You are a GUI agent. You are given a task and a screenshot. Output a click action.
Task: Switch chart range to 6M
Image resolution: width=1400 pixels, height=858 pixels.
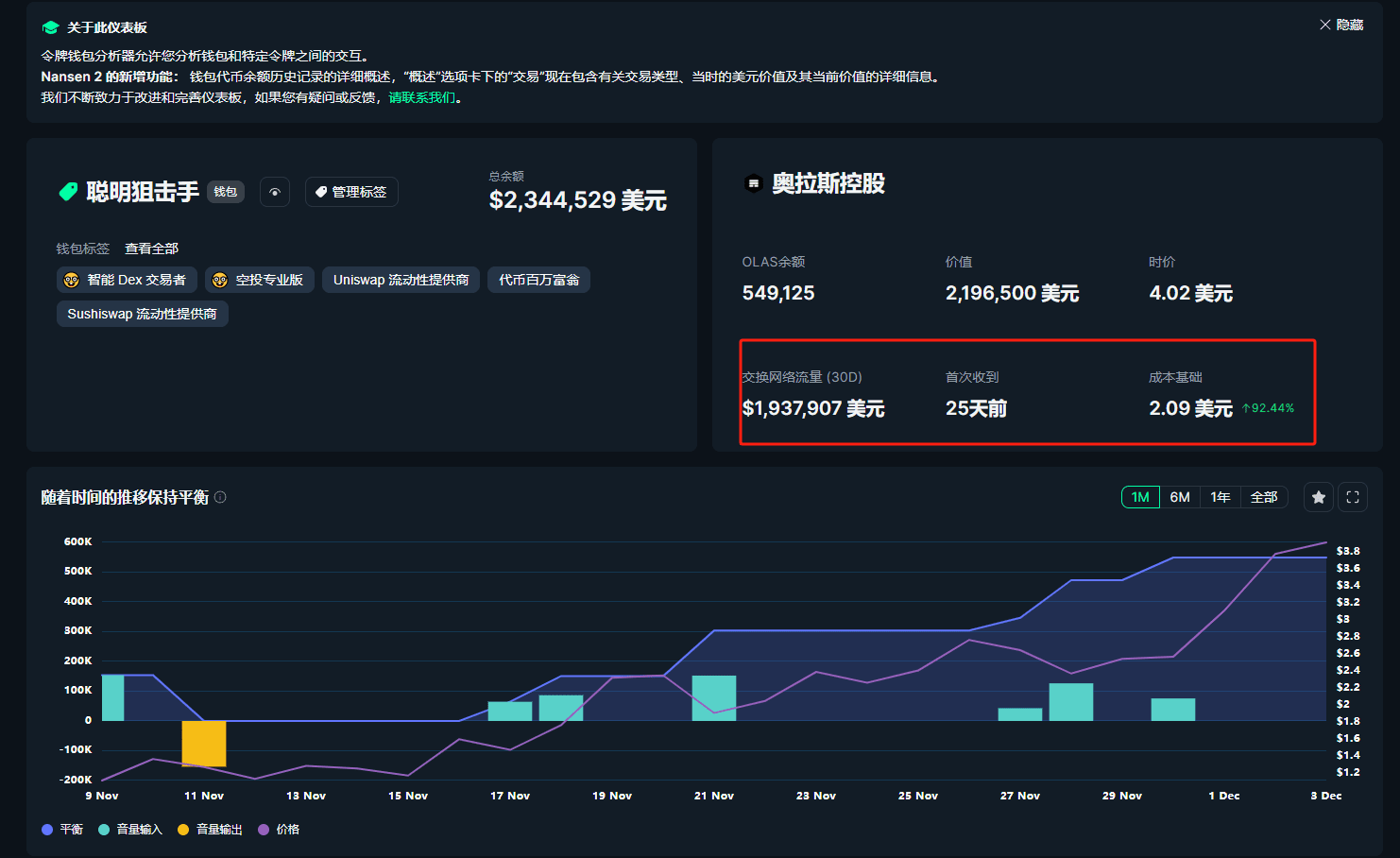(1180, 497)
